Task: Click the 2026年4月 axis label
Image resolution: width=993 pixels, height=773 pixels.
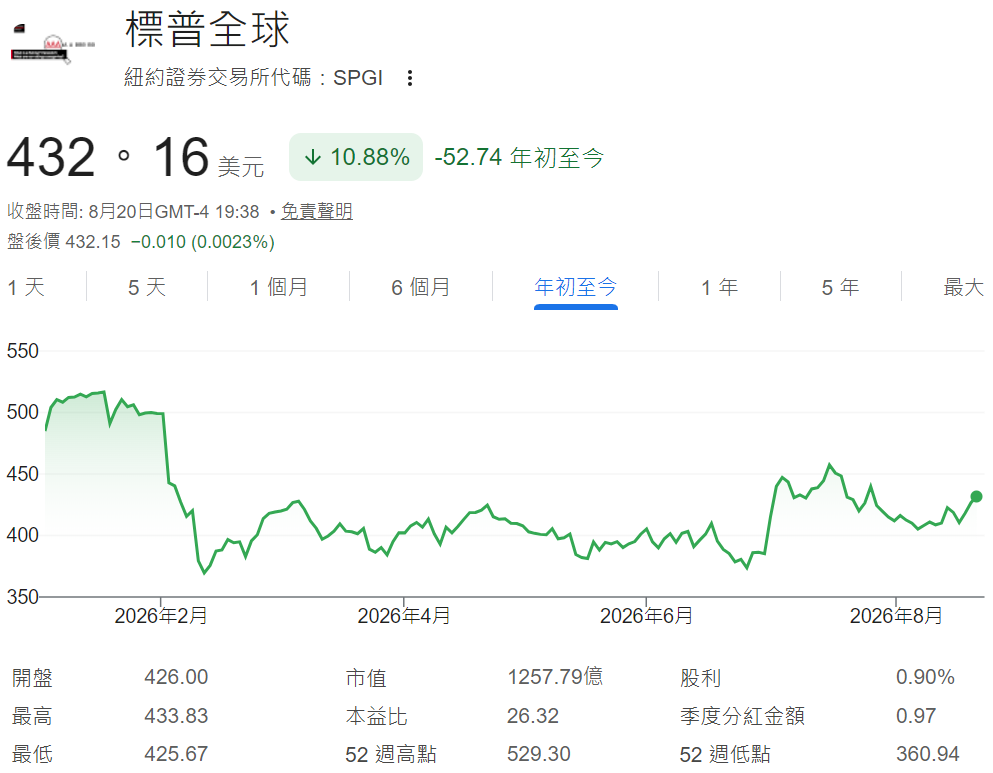Action: [404, 615]
